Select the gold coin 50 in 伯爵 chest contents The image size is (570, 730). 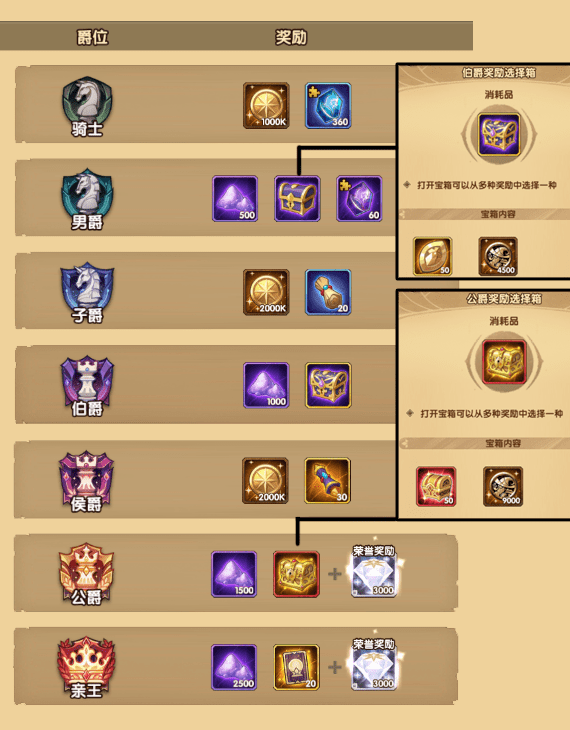point(433,256)
